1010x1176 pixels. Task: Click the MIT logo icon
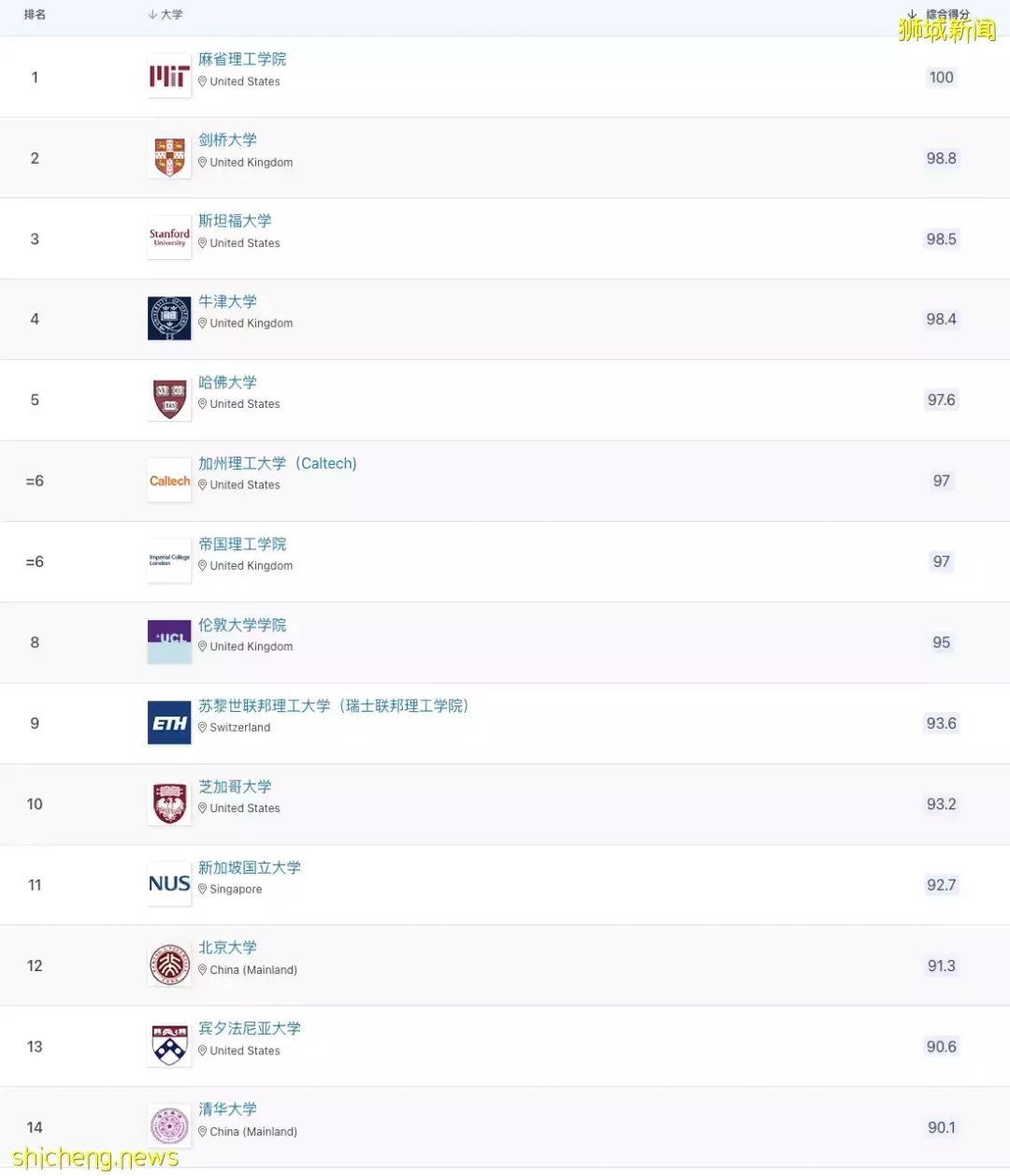[169, 77]
